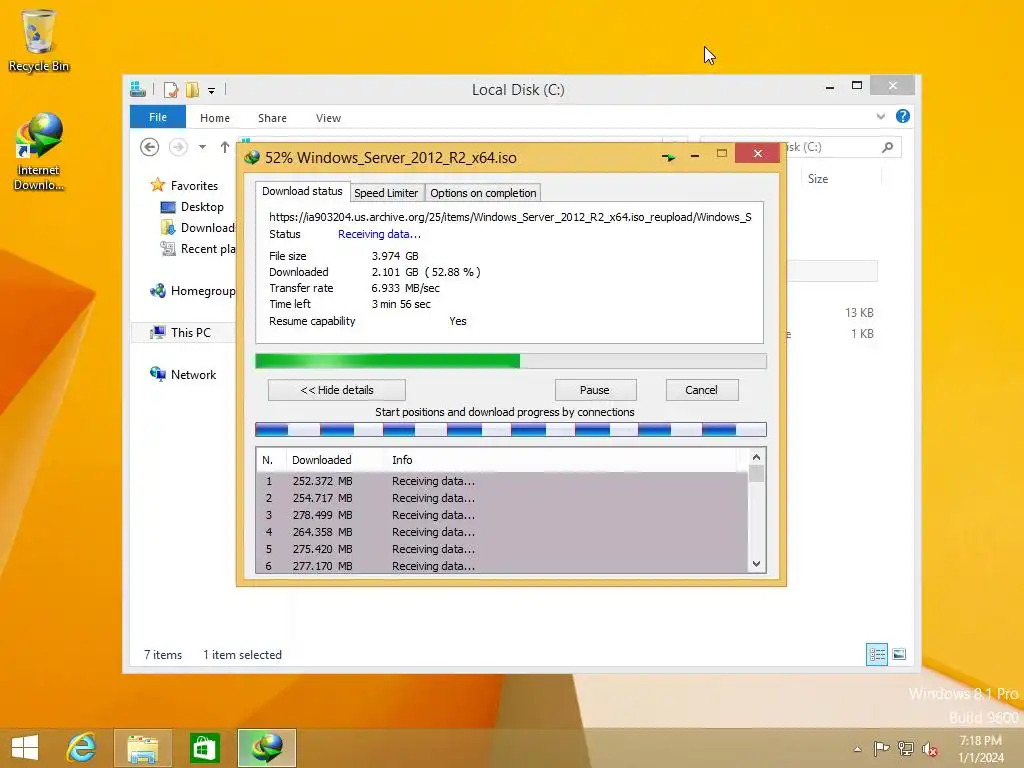Image resolution: width=1024 pixels, height=768 pixels.
Task: Switch to the Speed Limiter tab
Action: [x=386, y=193]
